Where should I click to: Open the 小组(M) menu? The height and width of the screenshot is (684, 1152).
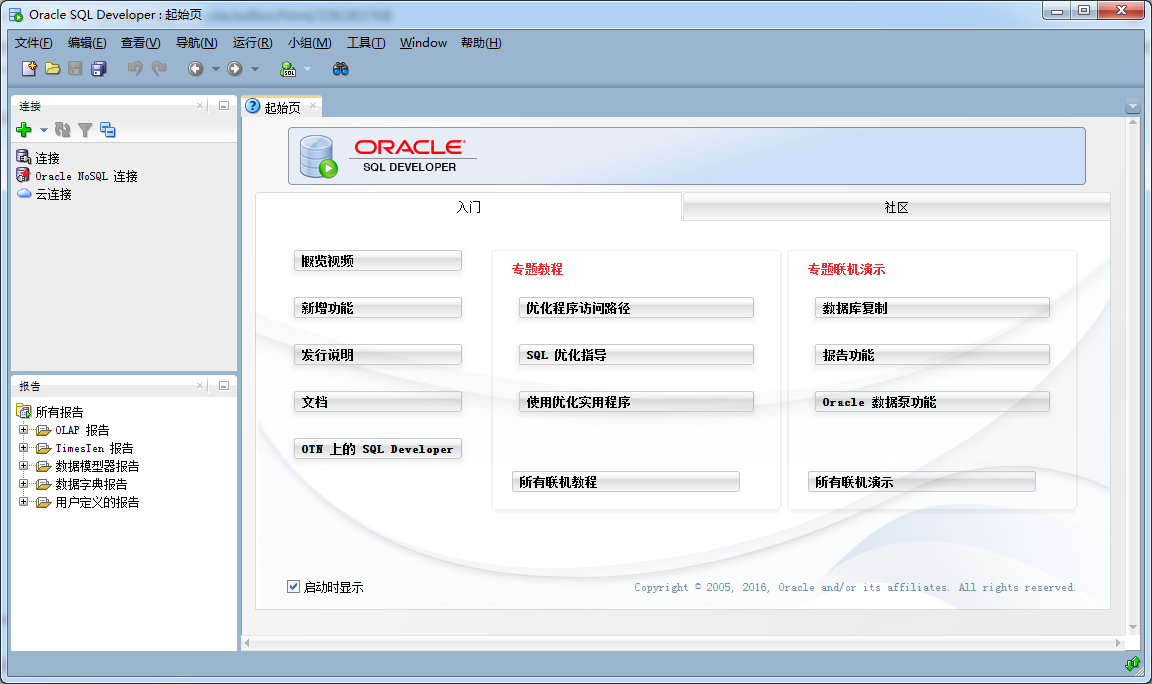pyautogui.click(x=309, y=43)
